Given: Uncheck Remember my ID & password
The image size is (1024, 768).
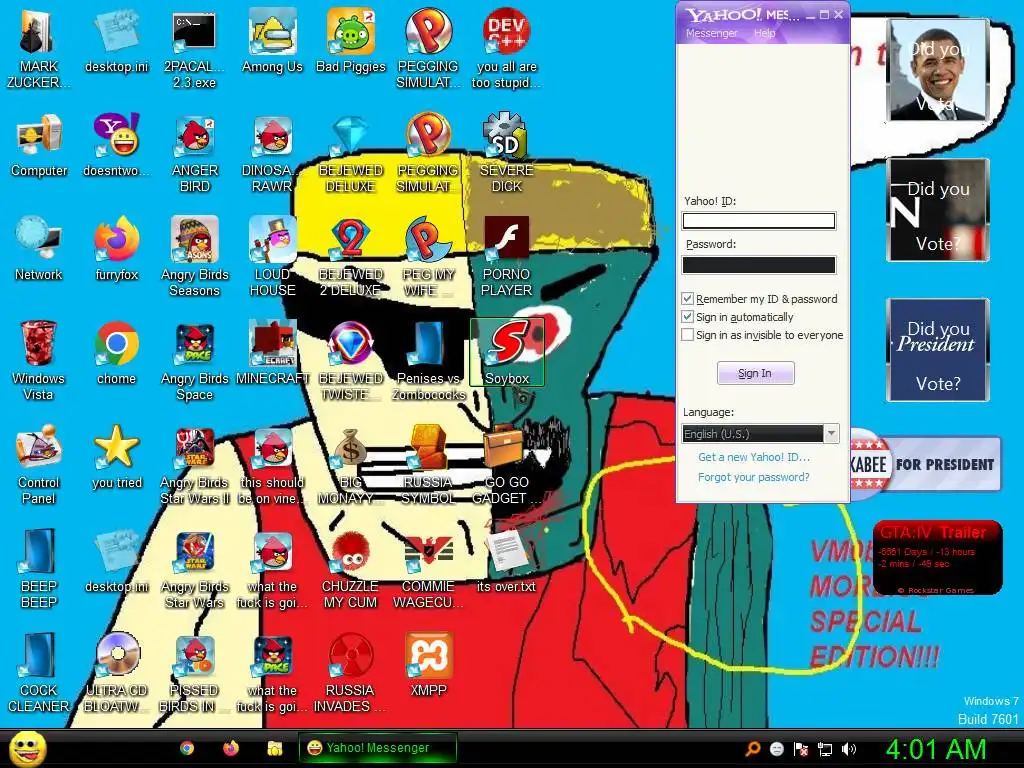Looking at the screenshot, I should [687, 298].
